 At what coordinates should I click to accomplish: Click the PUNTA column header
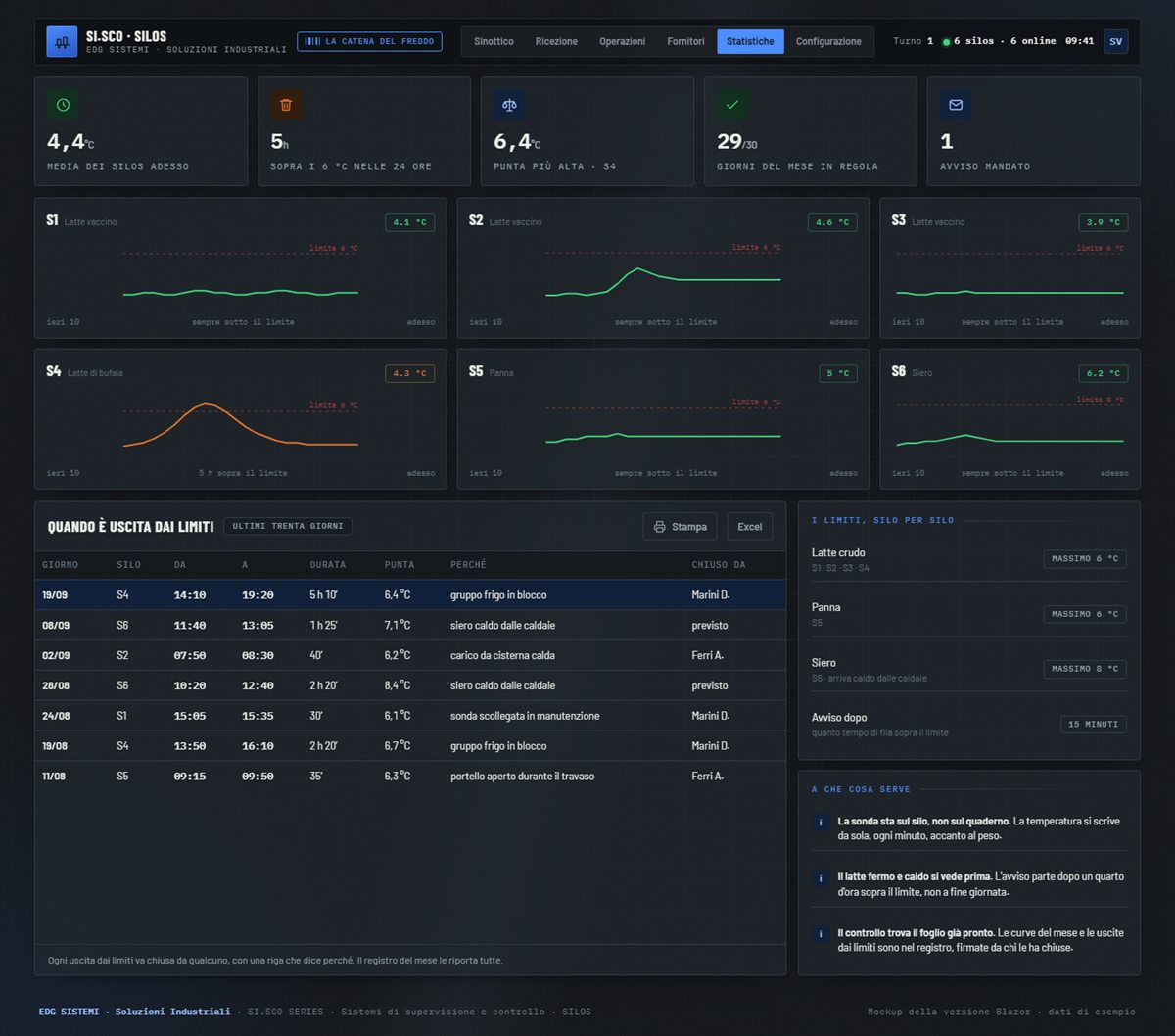click(x=399, y=565)
